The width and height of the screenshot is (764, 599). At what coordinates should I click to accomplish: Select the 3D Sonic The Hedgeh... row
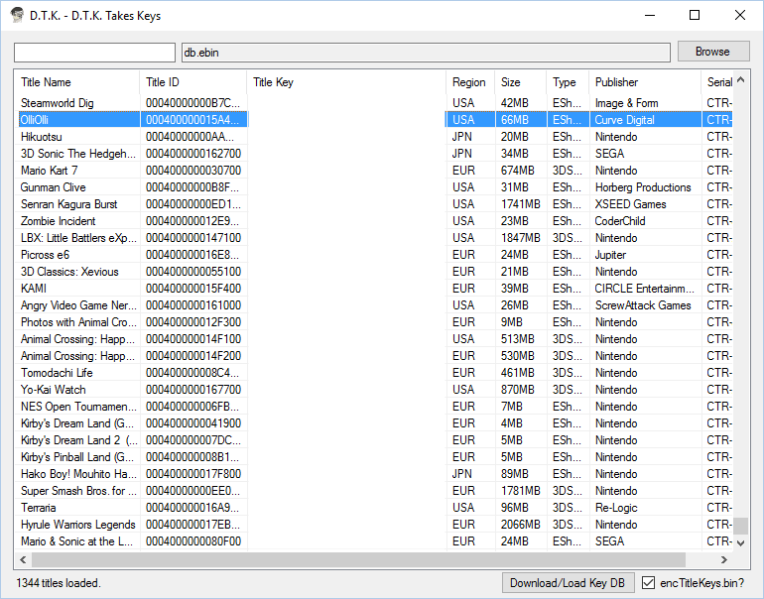point(374,154)
